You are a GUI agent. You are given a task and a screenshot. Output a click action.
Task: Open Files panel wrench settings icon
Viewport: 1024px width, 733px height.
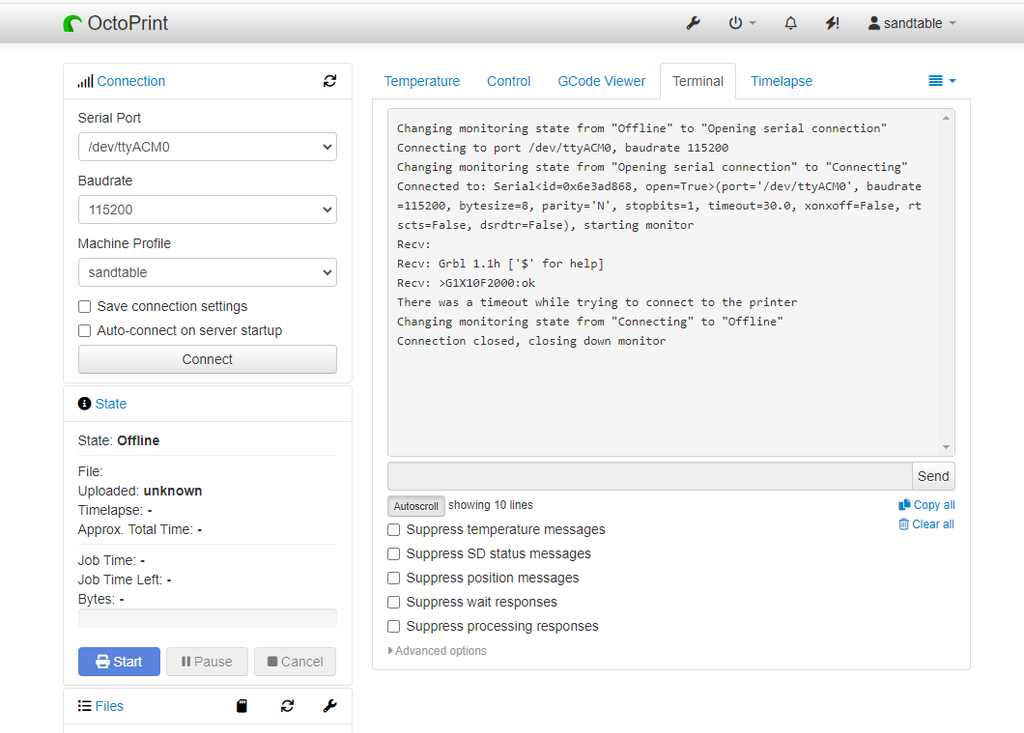pyautogui.click(x=330, y=706)
